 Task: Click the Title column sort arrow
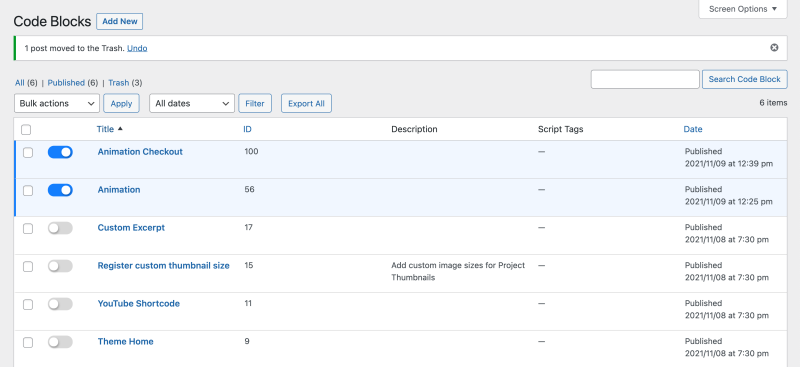click(120, 129)
